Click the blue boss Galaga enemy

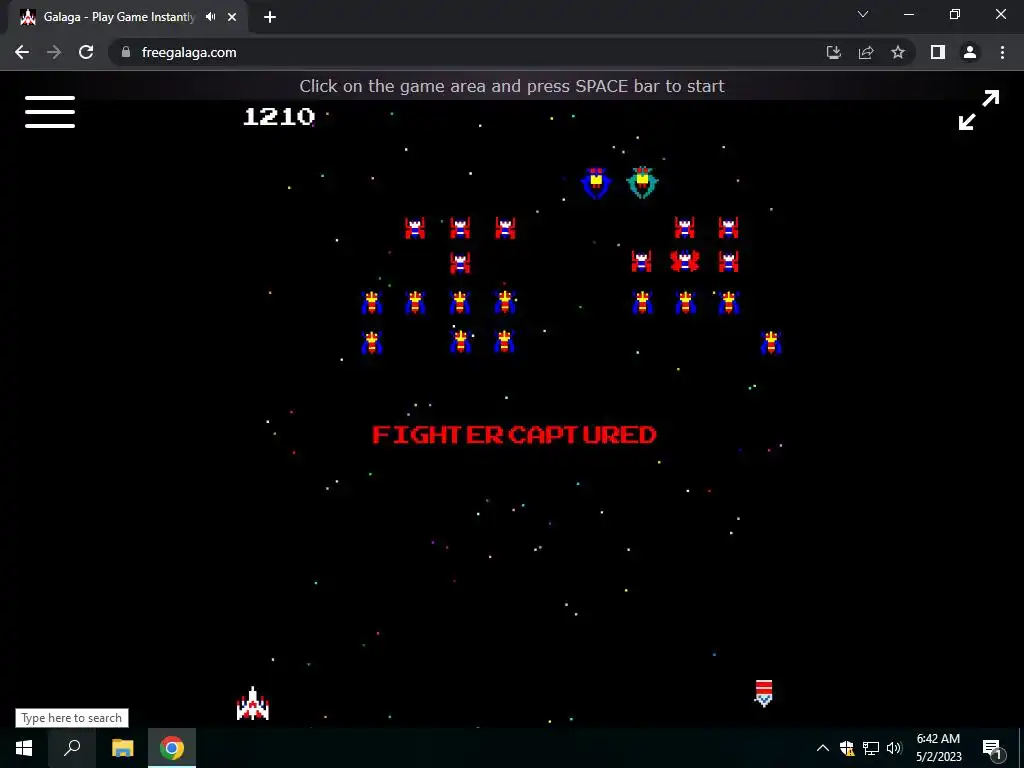pyautogui.click(x=596, y=183)
